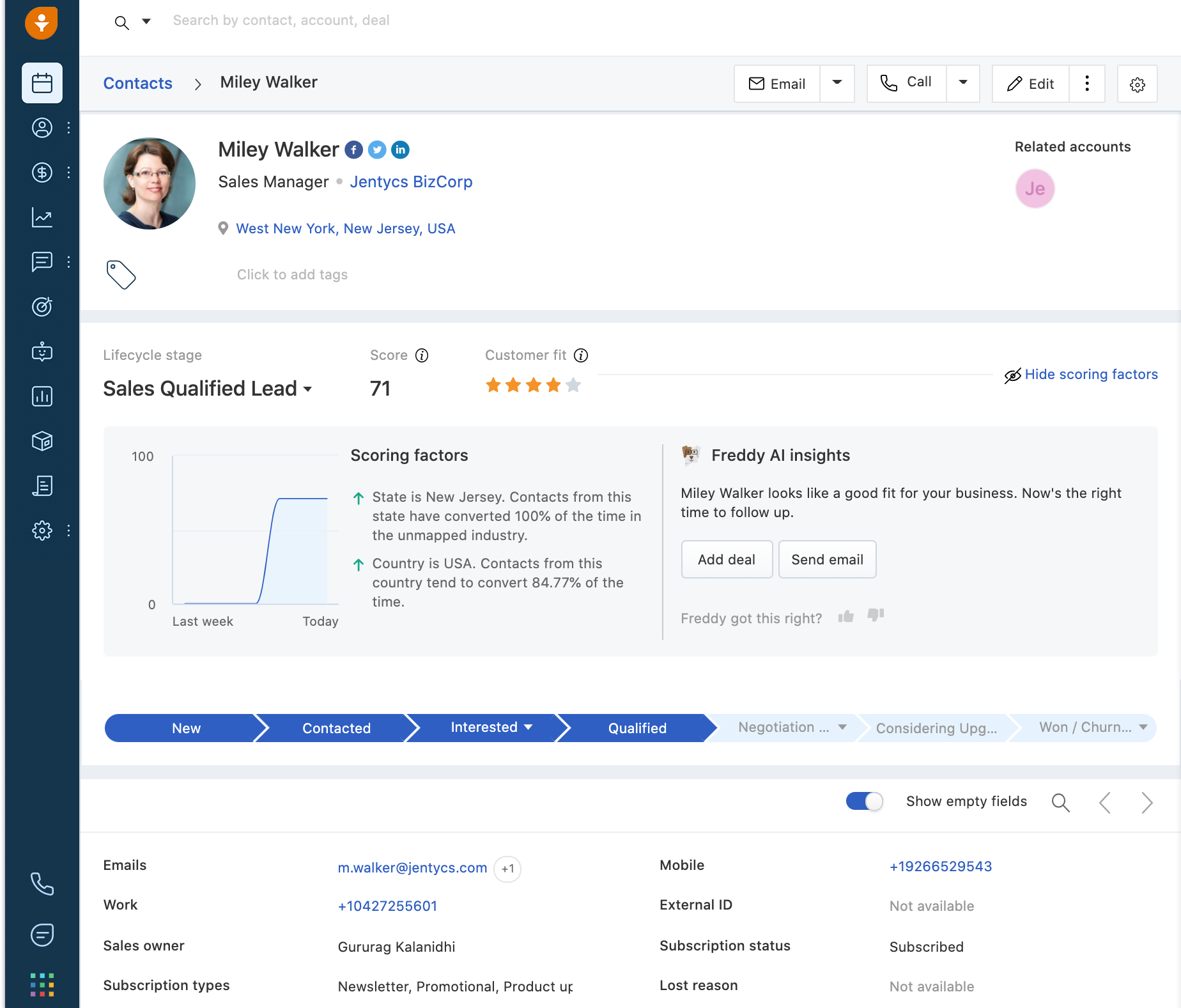Select the Contacted pipeline stage
This screenshot has height=1008, width=1181.
[x=336, y=728]
